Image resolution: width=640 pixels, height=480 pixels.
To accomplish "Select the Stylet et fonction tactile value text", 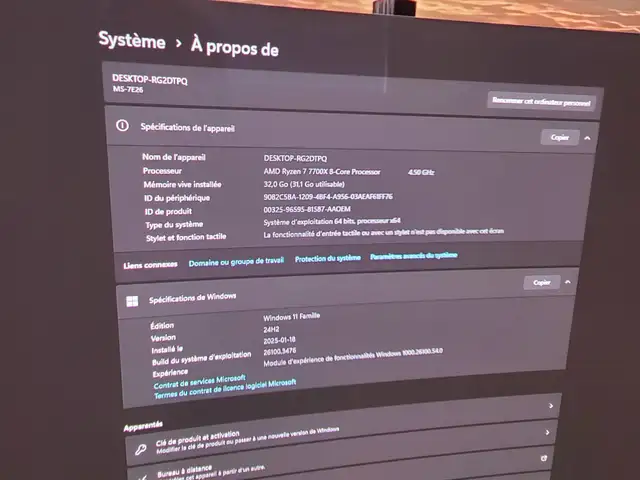I will pos(384,233).
